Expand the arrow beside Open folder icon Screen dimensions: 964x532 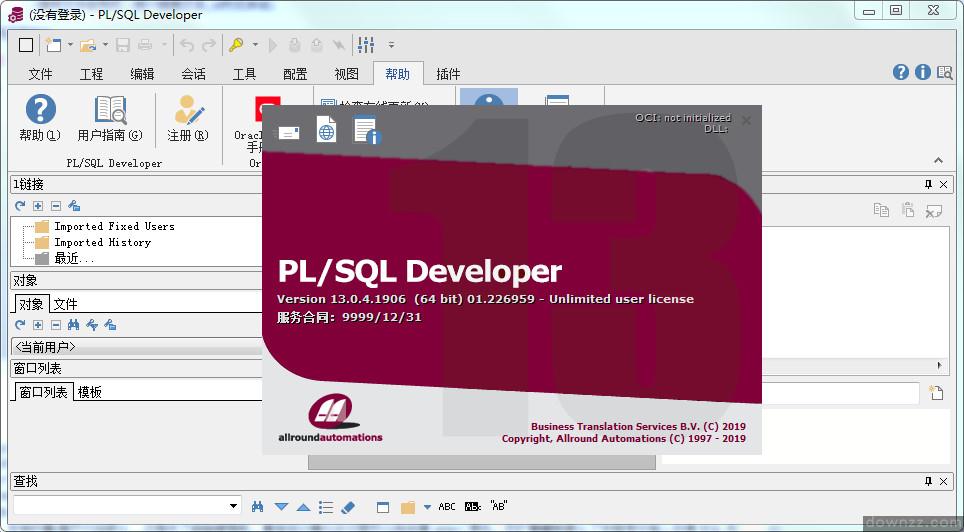pyautogui.click(x=105, y=45)
